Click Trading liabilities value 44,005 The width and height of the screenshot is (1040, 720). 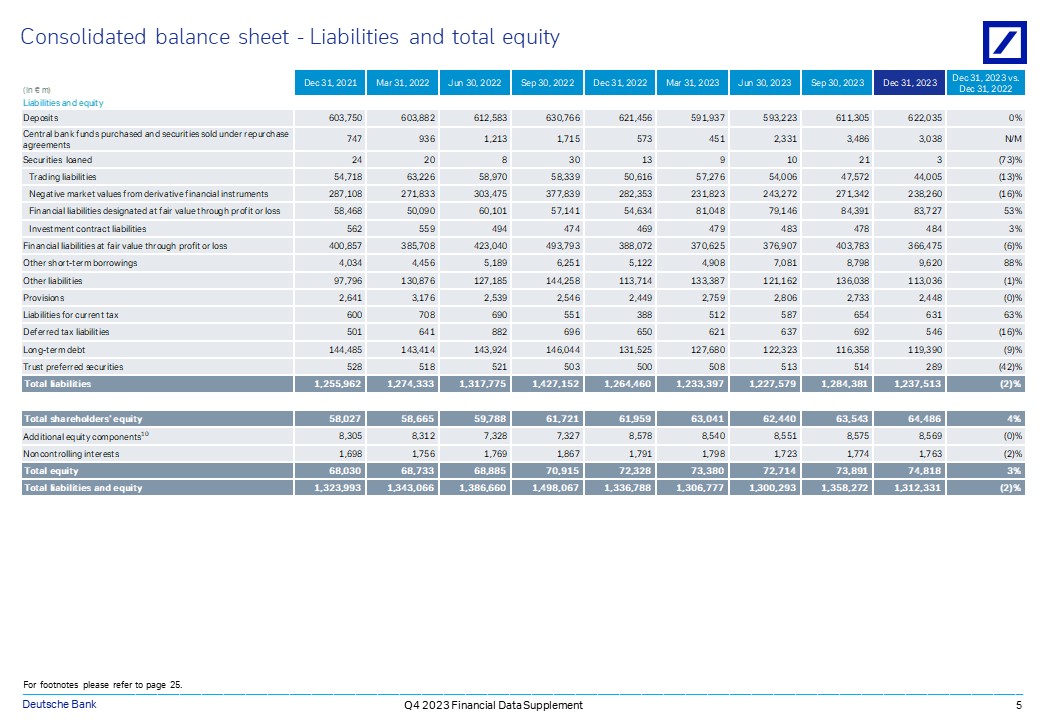(927, 177)
